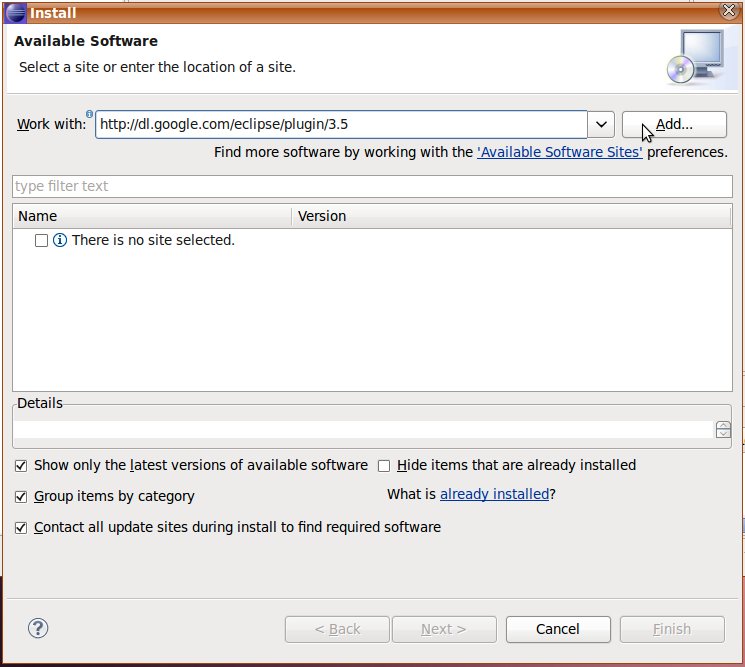The width and height of the screenshot is (745, 667).
Task: Click inside the 'Work with' URL field
Action: pos(340,125)
